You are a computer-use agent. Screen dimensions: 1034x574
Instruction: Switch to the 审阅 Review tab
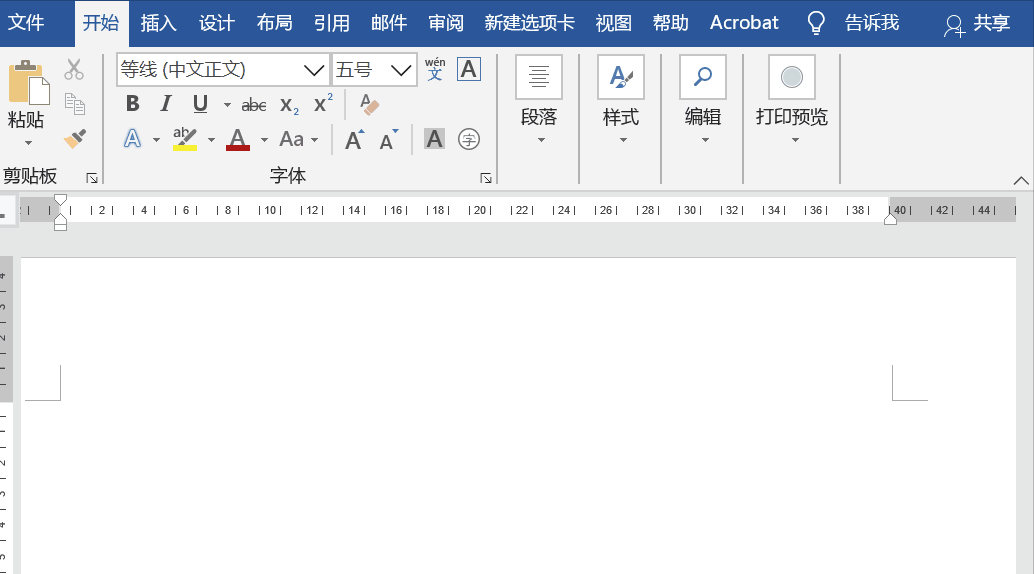point(446,23)
